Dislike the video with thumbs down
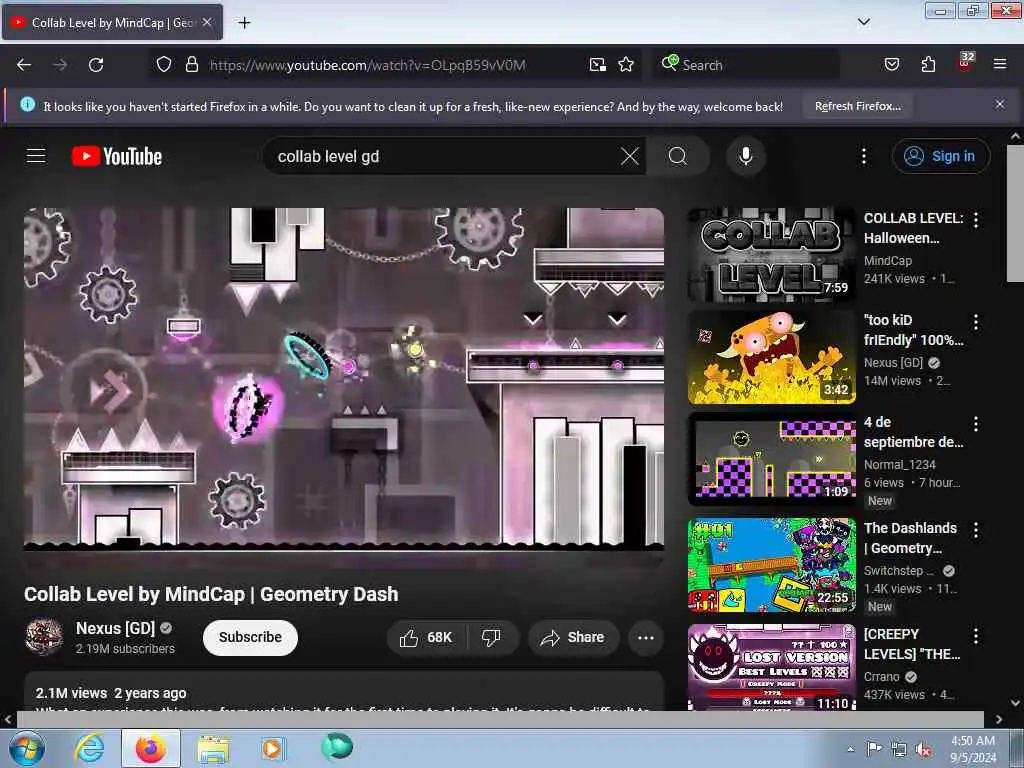This screenshot has height=768, width=1024. (492, 637)
